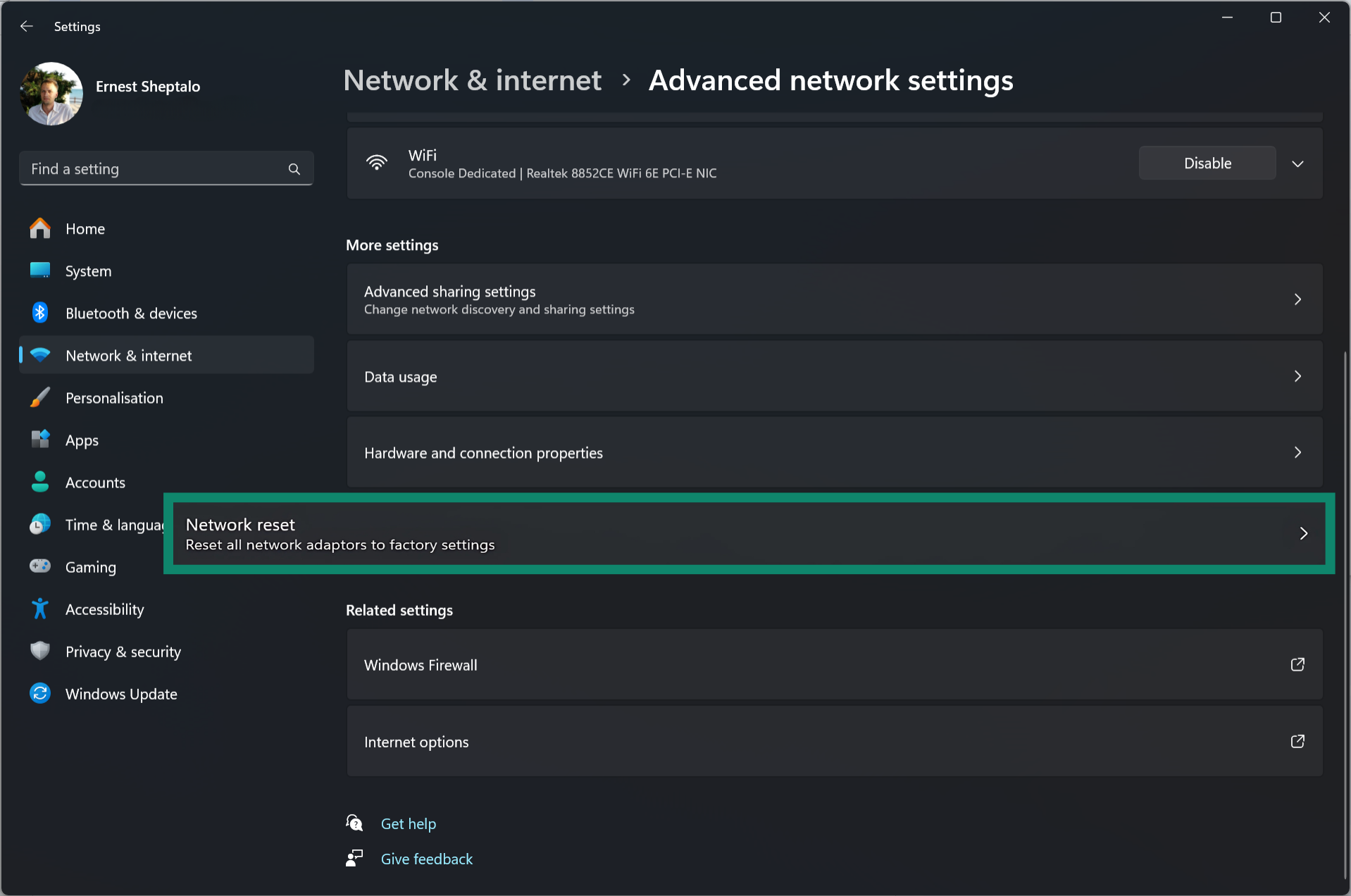Select the Windows Update icon
Viewport: 1351px width, 896px height.
click(x=40, y=693)
